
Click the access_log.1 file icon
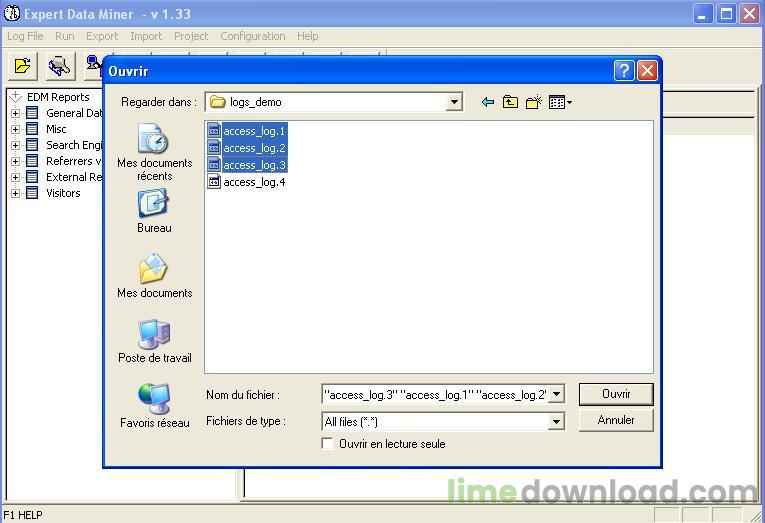pyautogui.click(x=214, y=131)
